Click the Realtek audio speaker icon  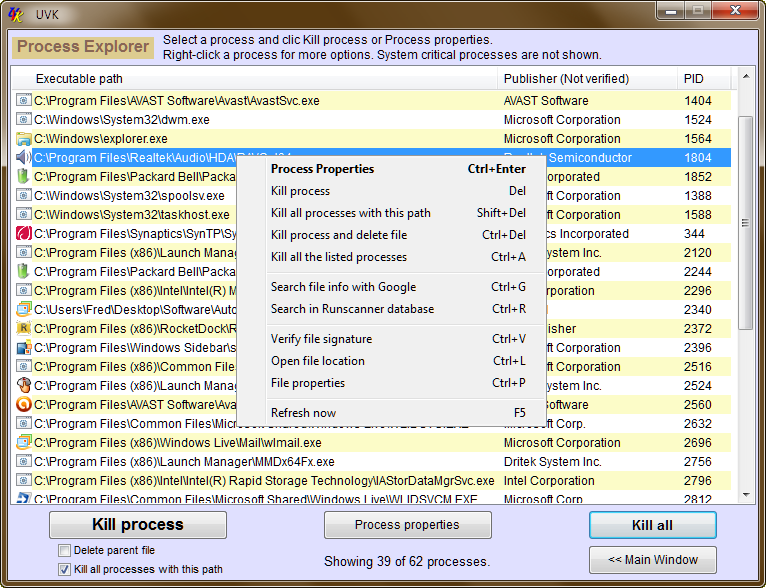pyautogui.click(x=23, y=158)
